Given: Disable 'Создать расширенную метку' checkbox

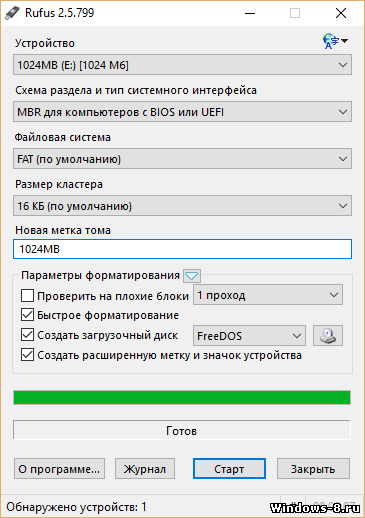Looking at the screenshot, I should [x=27, y=355].
